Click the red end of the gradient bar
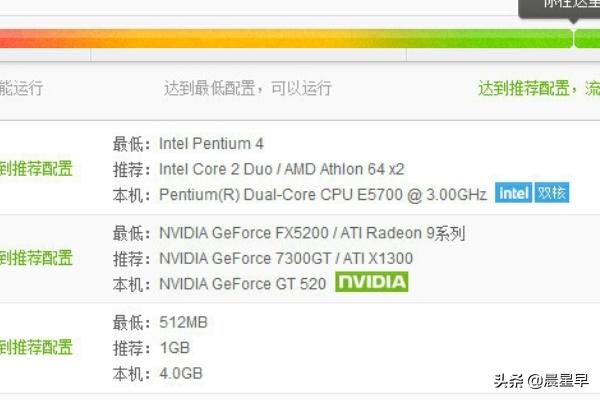Image resolution: width=600 pixels, height=400 pixels. [15, 39]
